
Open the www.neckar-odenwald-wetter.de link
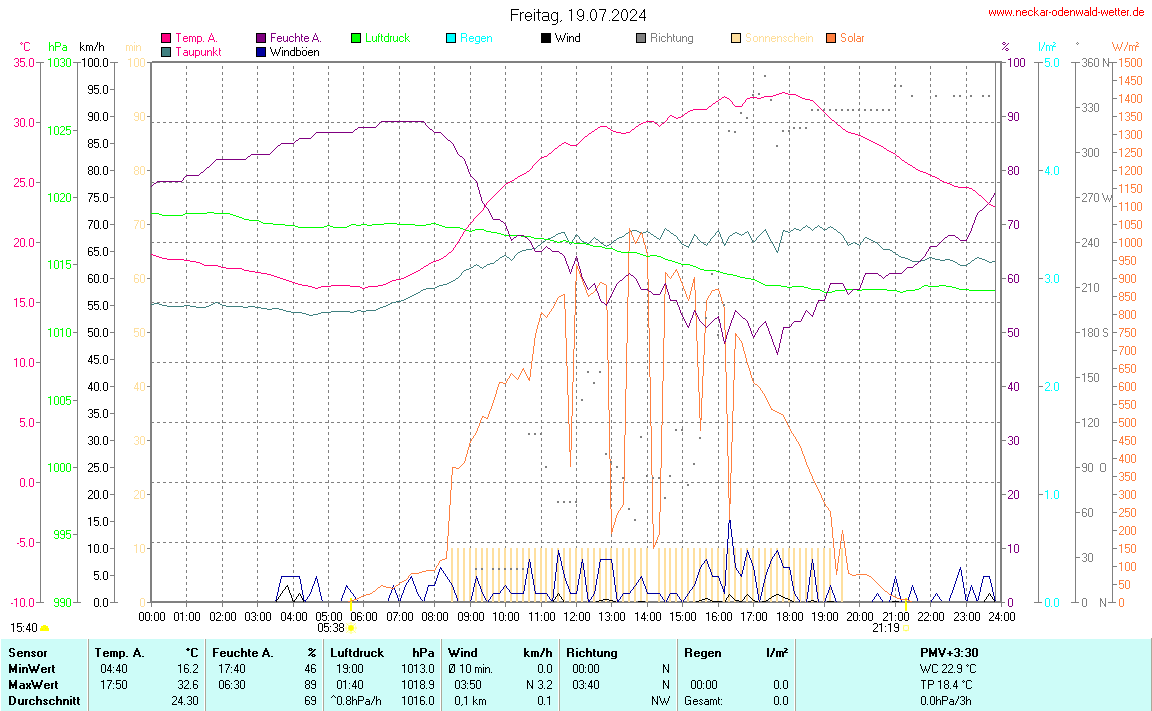pyautogui.click(x=1065, y=12)
